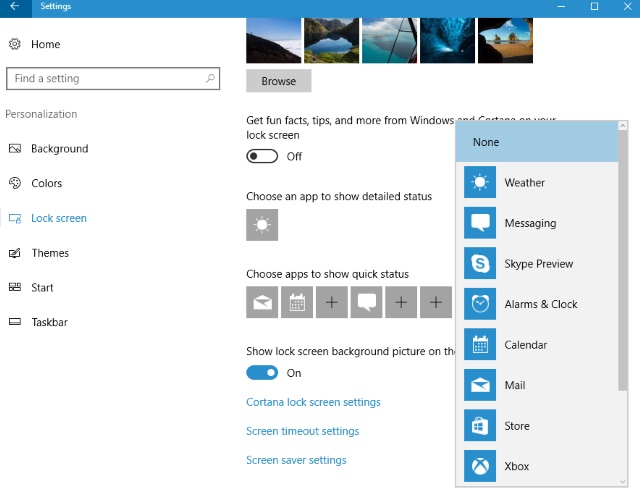Select the Store bag icon in app list
The width and height of the screenshot is (640, 493).
(480, 426)
